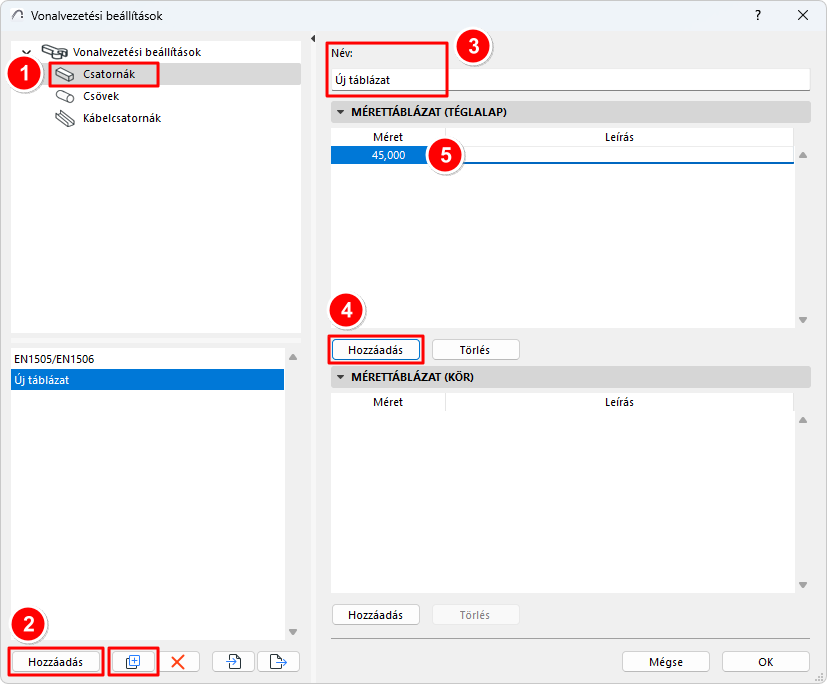The image size is (827, 684).
Task: Add a size to the rectangular table
Action: coord(376,350)
